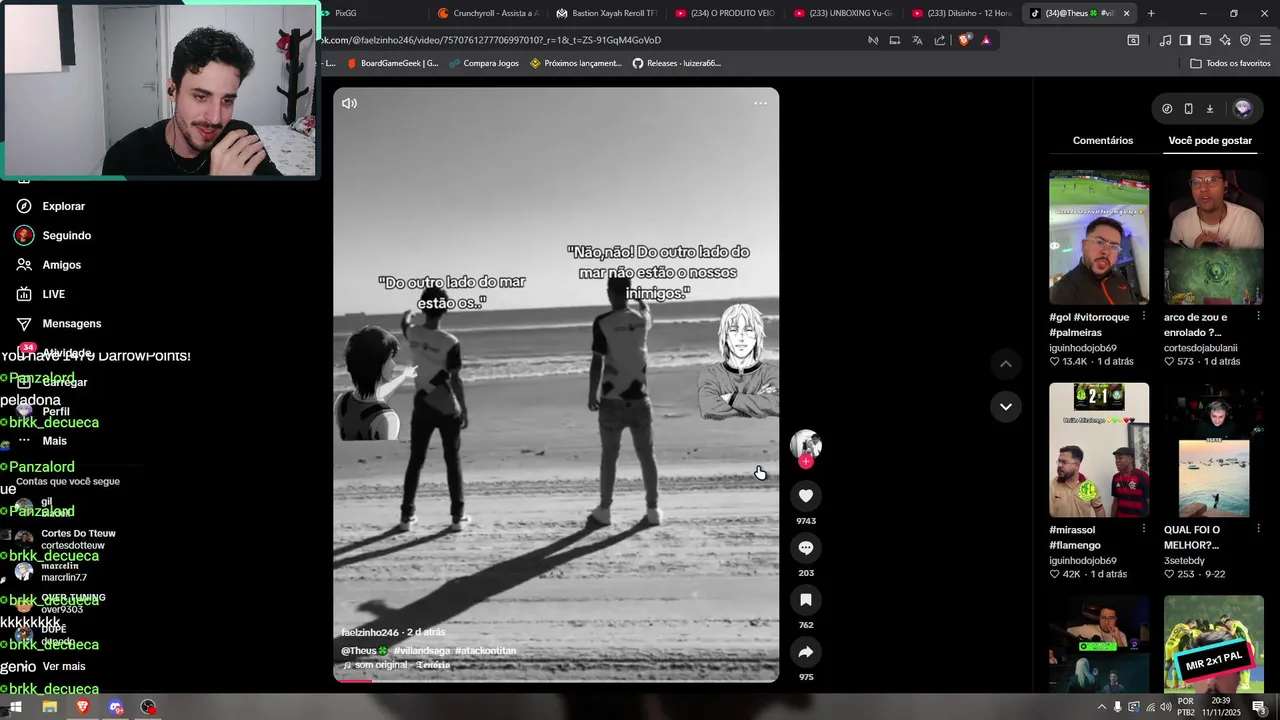This screenshot has height=720, width=1280.
Task: Open the Compara Jogos bookmark
Action: pos(484,63)
